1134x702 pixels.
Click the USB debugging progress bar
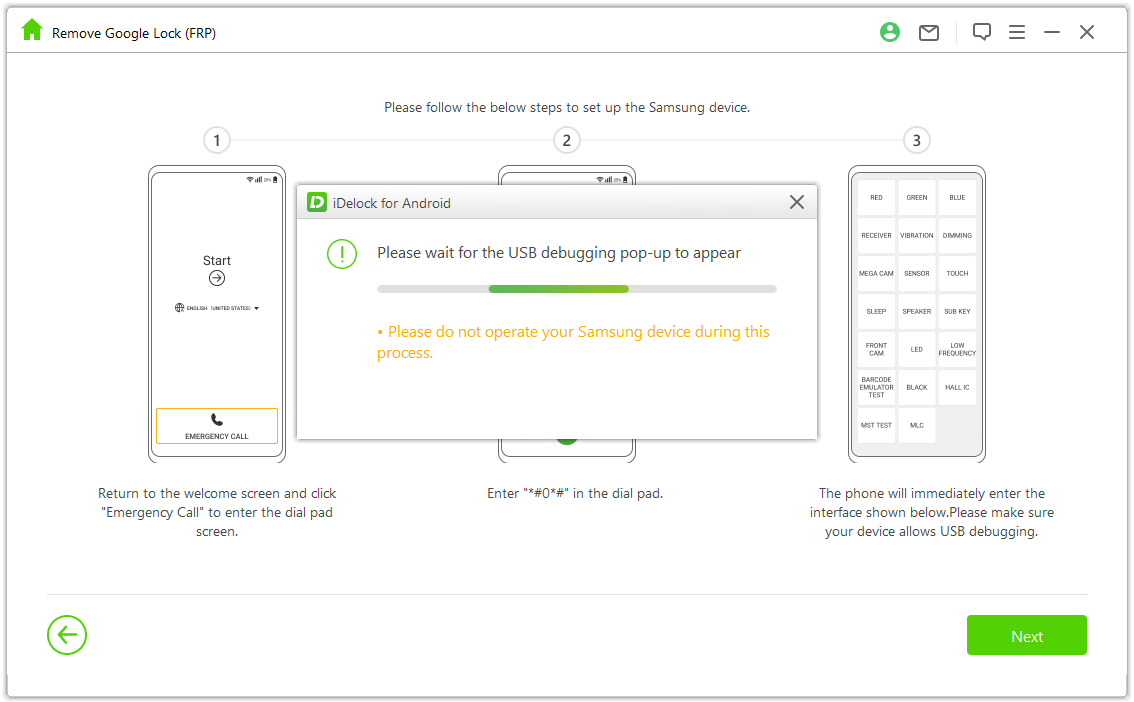coord(576,289)
